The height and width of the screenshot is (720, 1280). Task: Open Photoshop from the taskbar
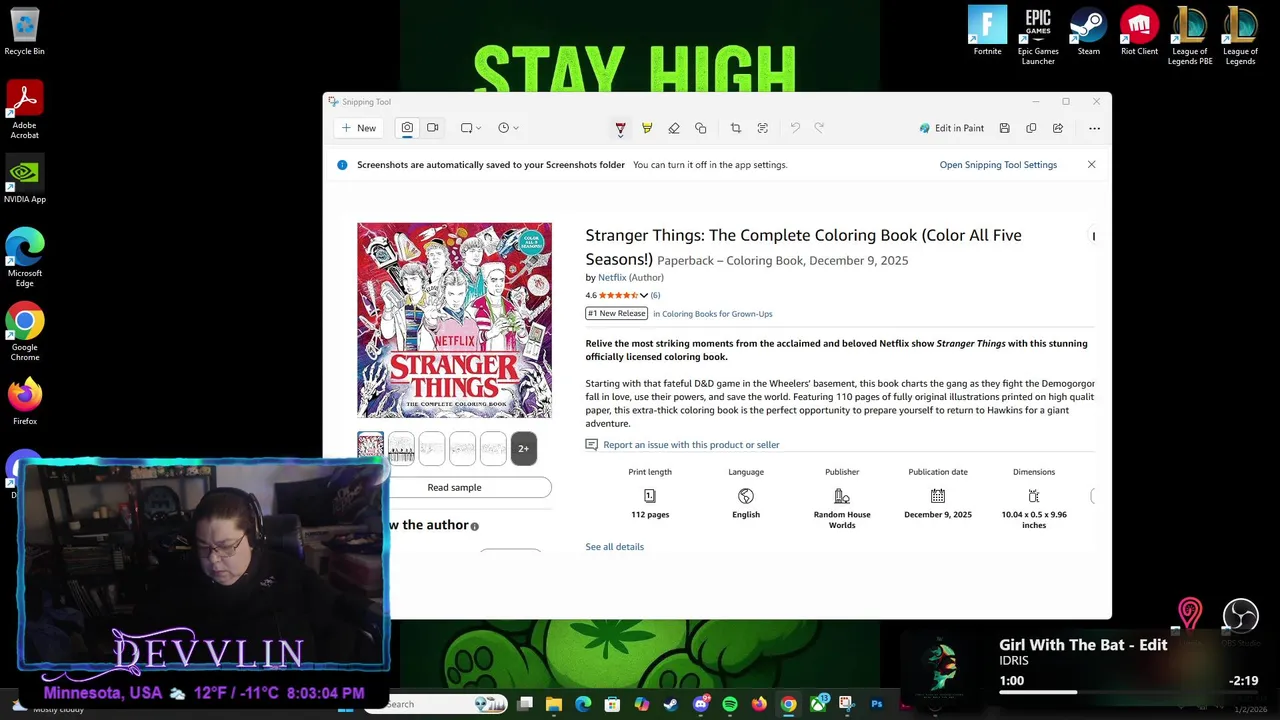point(877,704)
